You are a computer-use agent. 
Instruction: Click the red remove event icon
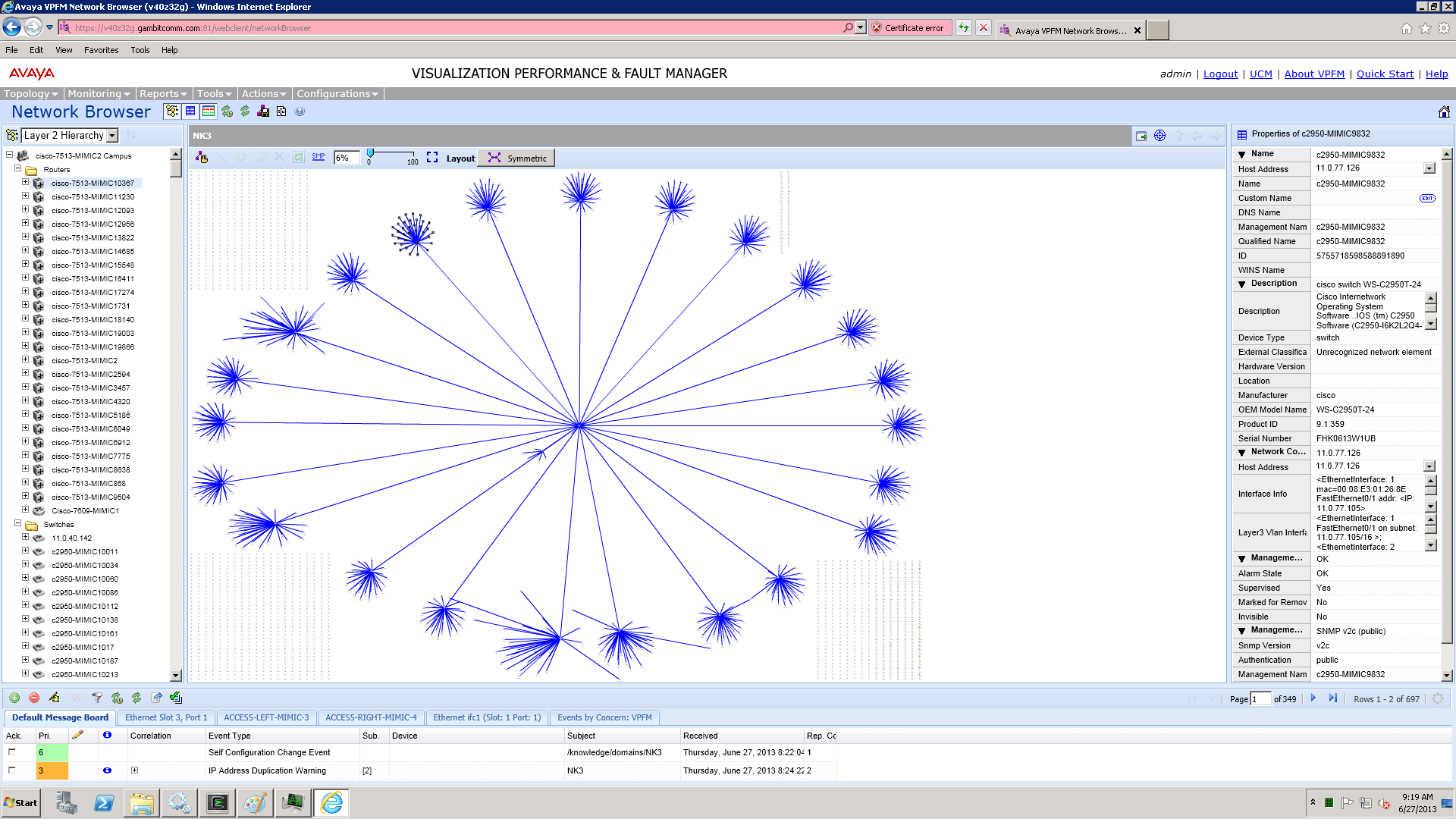tap(34, 698)
